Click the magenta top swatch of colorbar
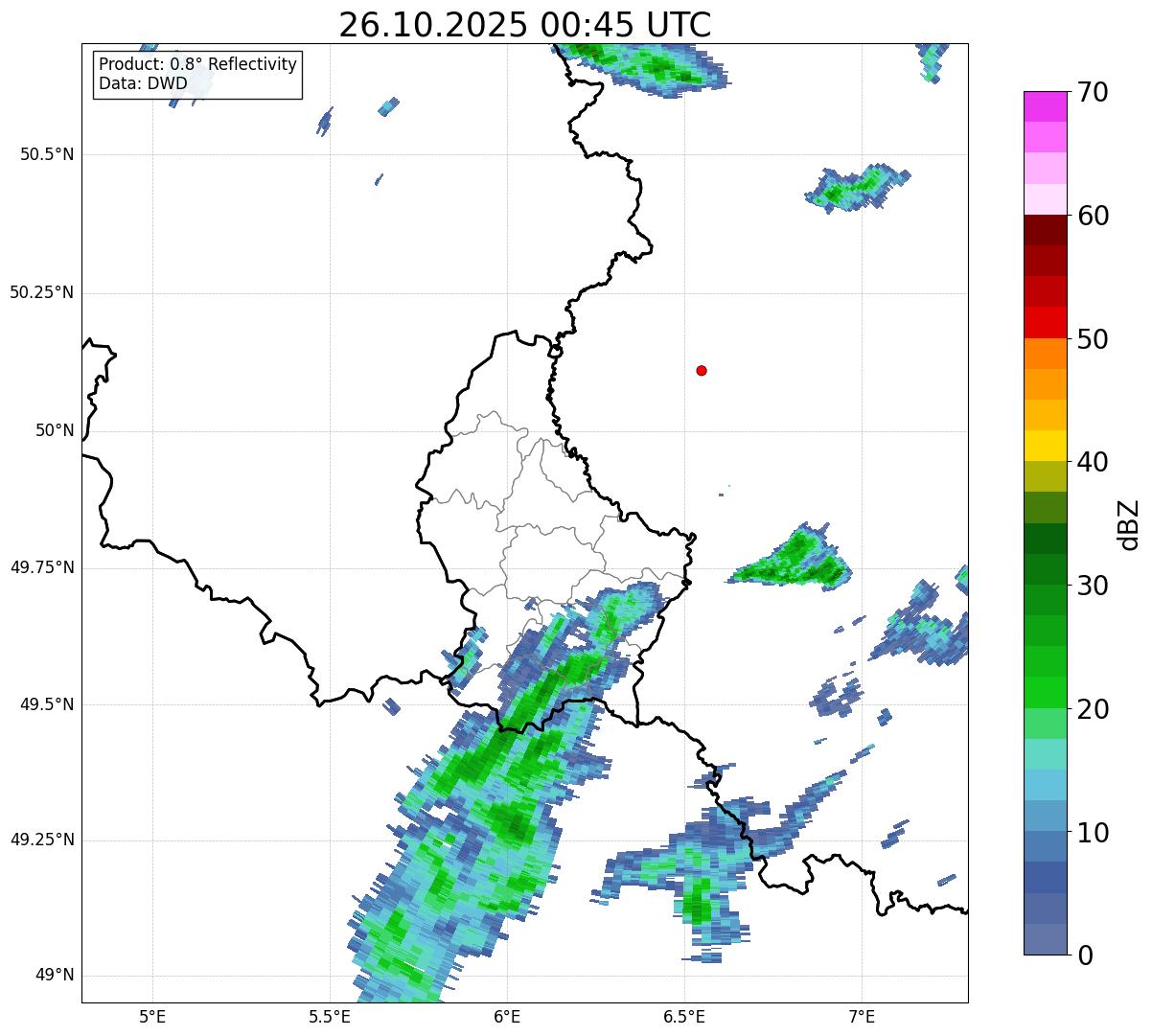This screenshot has width=1152, height=1036. coord(1046,106)
